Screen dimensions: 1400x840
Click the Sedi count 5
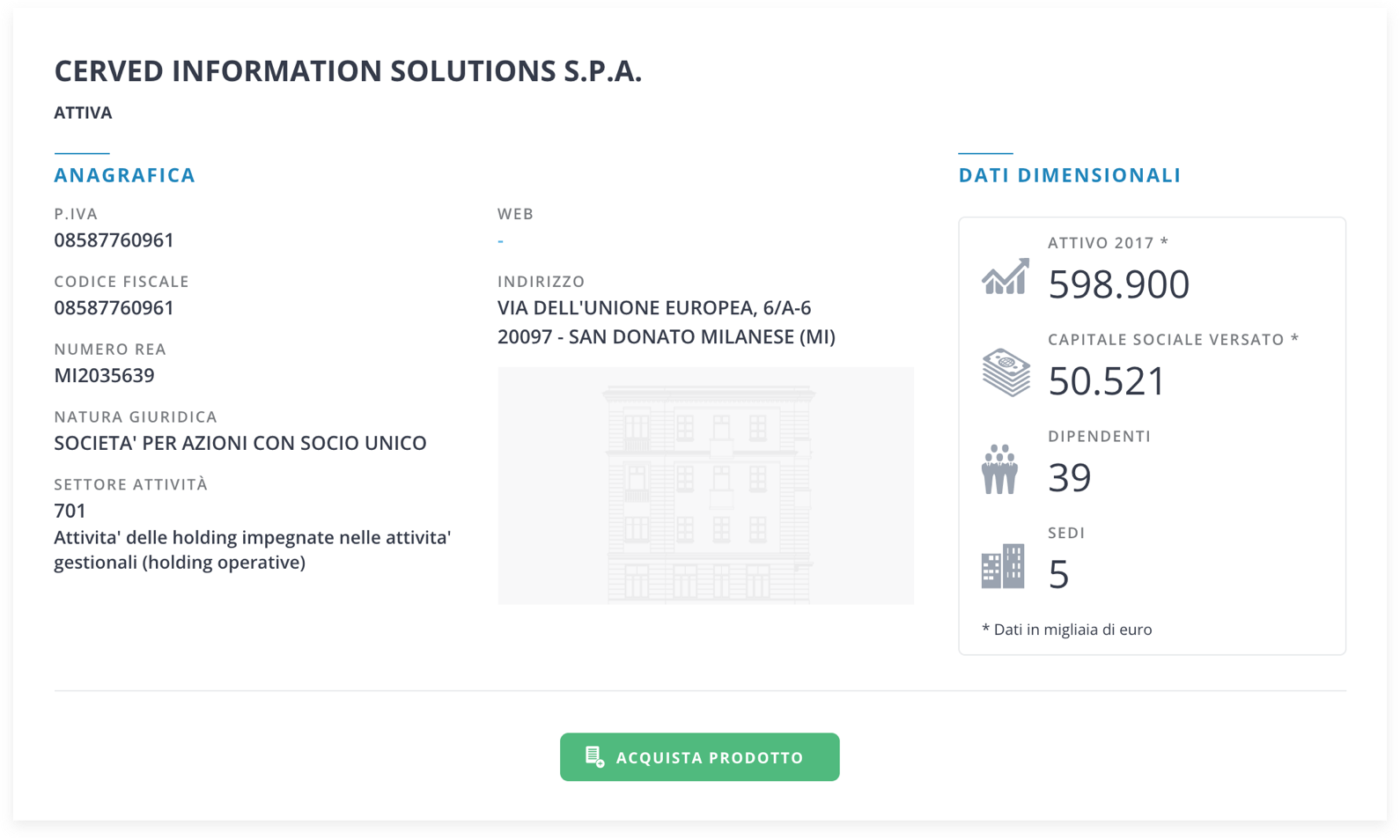(x=1058, y=574)
